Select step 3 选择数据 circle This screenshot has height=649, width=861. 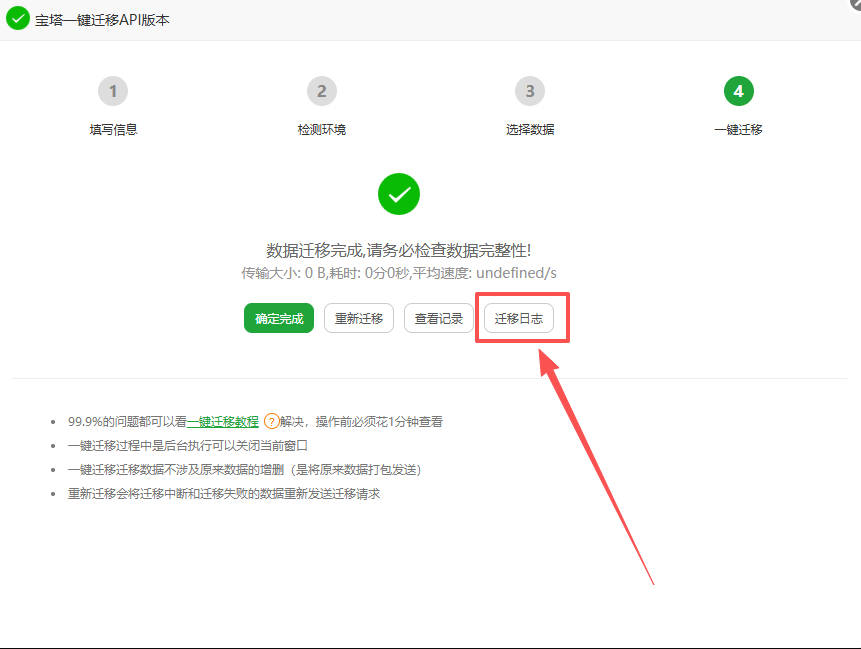tap(530, 90)
